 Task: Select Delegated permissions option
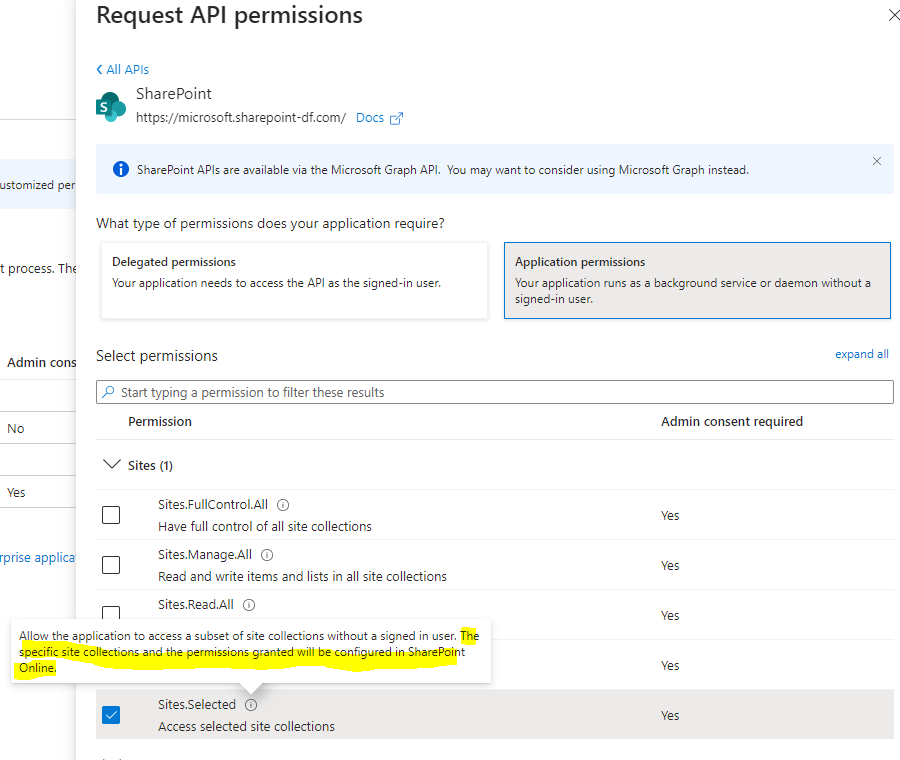(294, 280)
